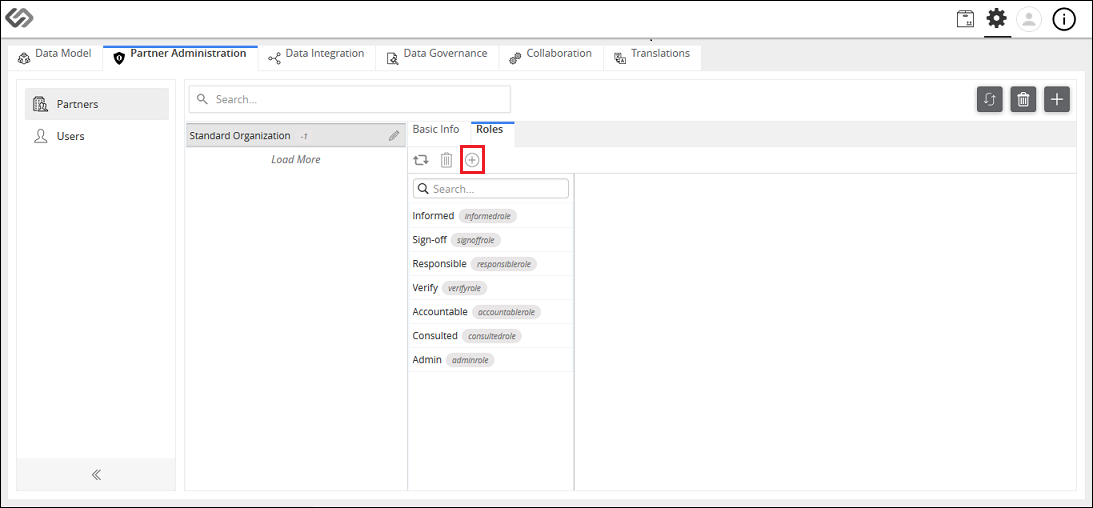1093x508 pixels.
Task: Refresh the roles list icon
Action: pos(420,160)
